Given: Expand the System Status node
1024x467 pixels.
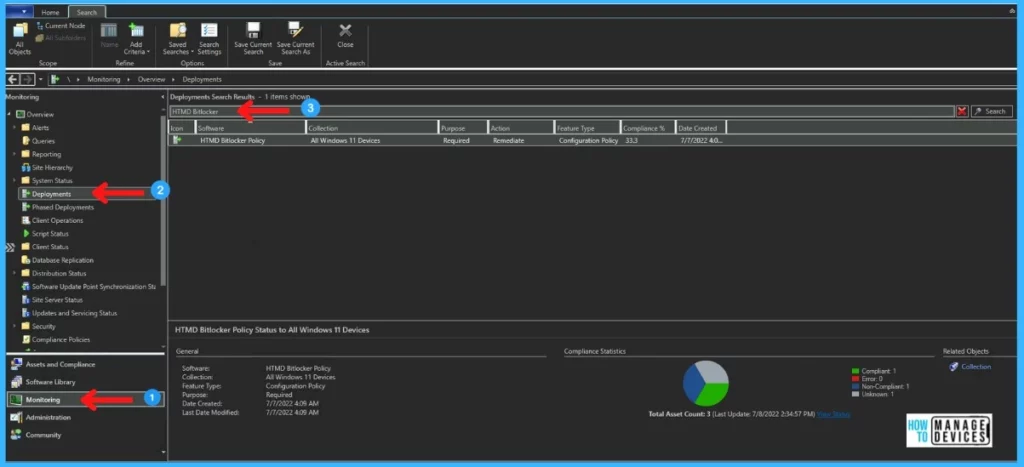Looking at the screenshot, I should click(14, 180).
